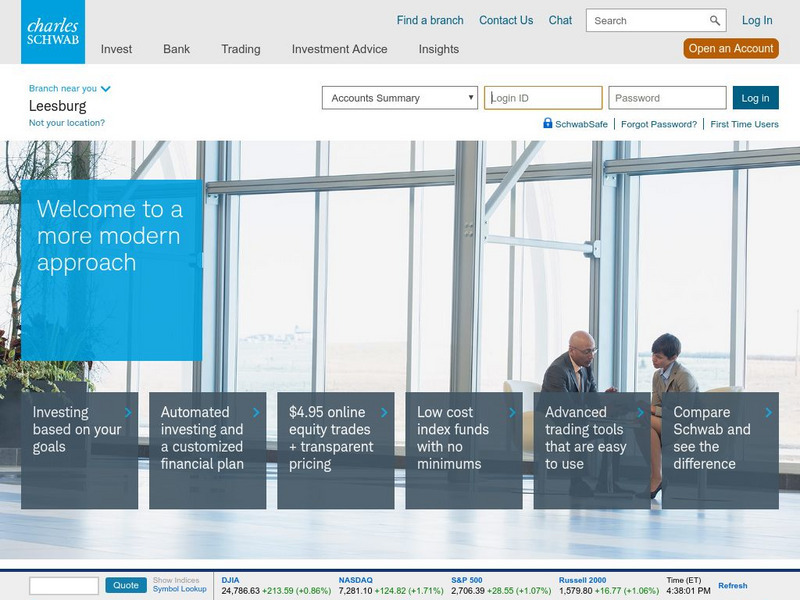The width and height of the screenshot is (800, 600).
Task: Open the Invest menu
Action: tap(116, 49)
